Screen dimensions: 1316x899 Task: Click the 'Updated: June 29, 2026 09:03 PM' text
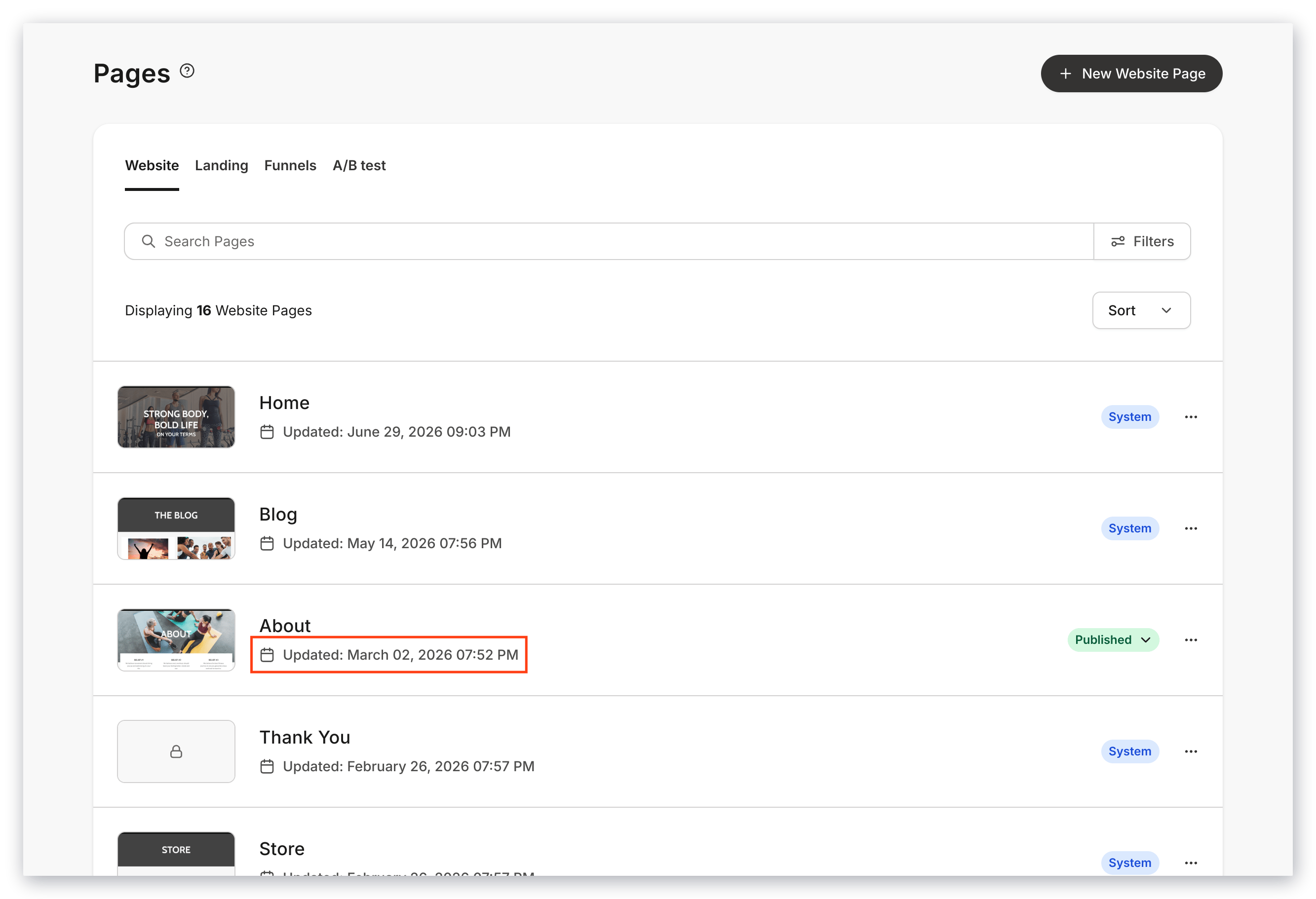pos(396,432)
